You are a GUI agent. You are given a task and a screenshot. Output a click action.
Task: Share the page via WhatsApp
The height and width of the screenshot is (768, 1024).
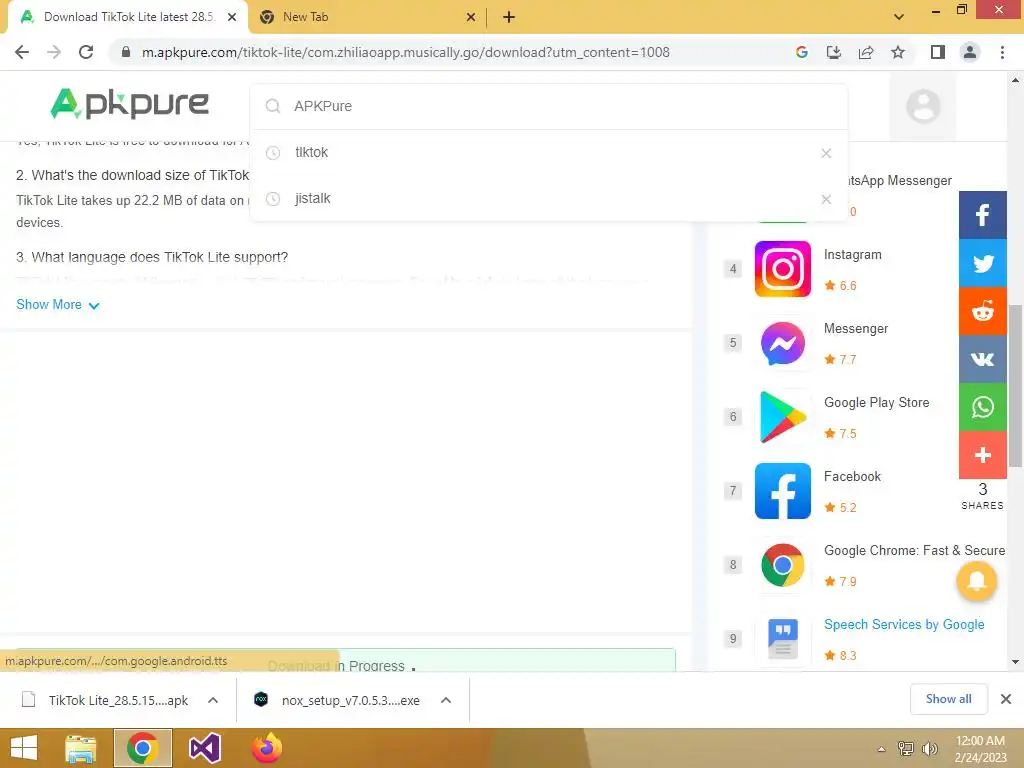pyautogui.click(x=982, y=407)
